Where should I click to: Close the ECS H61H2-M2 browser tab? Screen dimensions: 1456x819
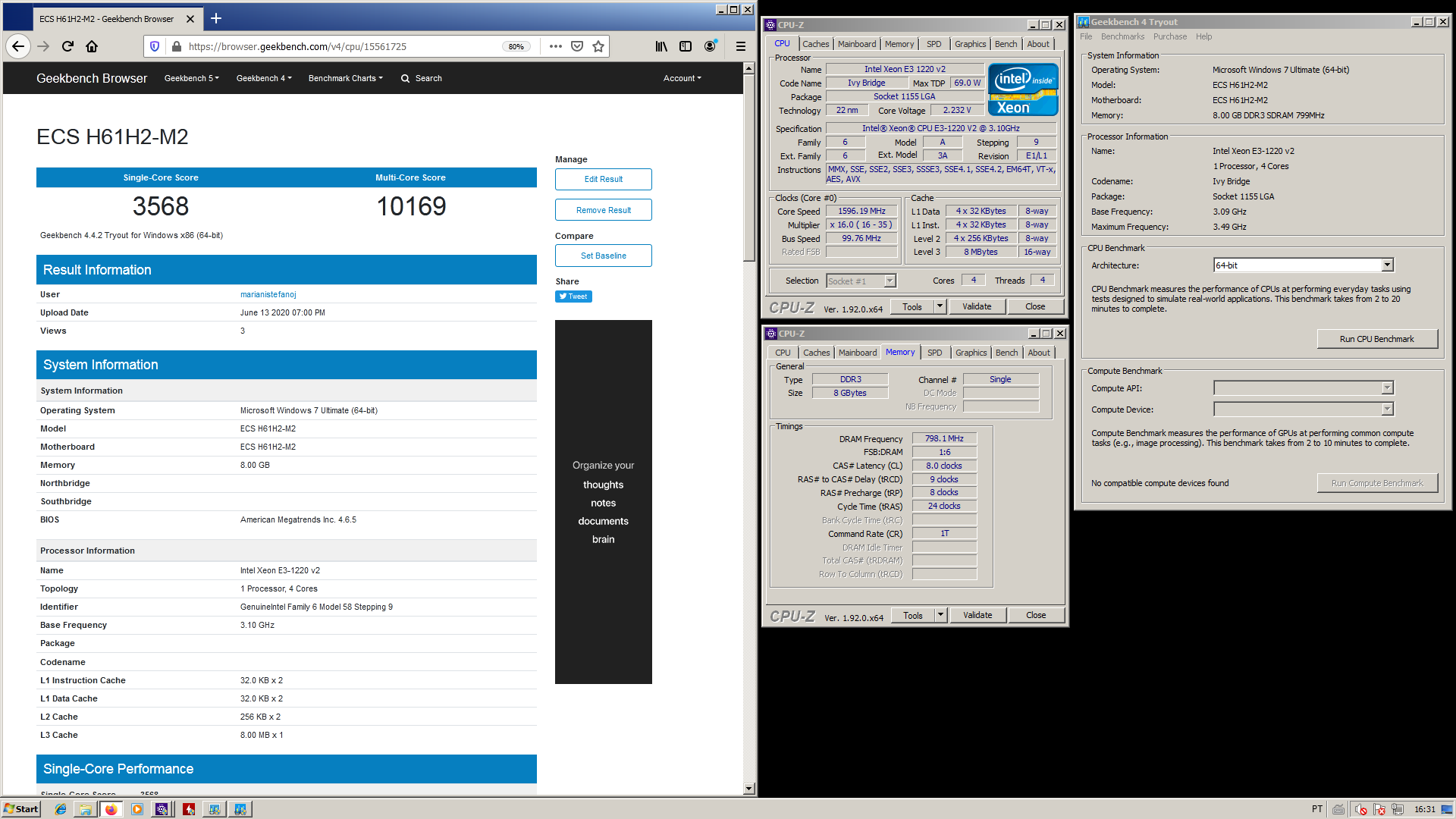(190, 19)
